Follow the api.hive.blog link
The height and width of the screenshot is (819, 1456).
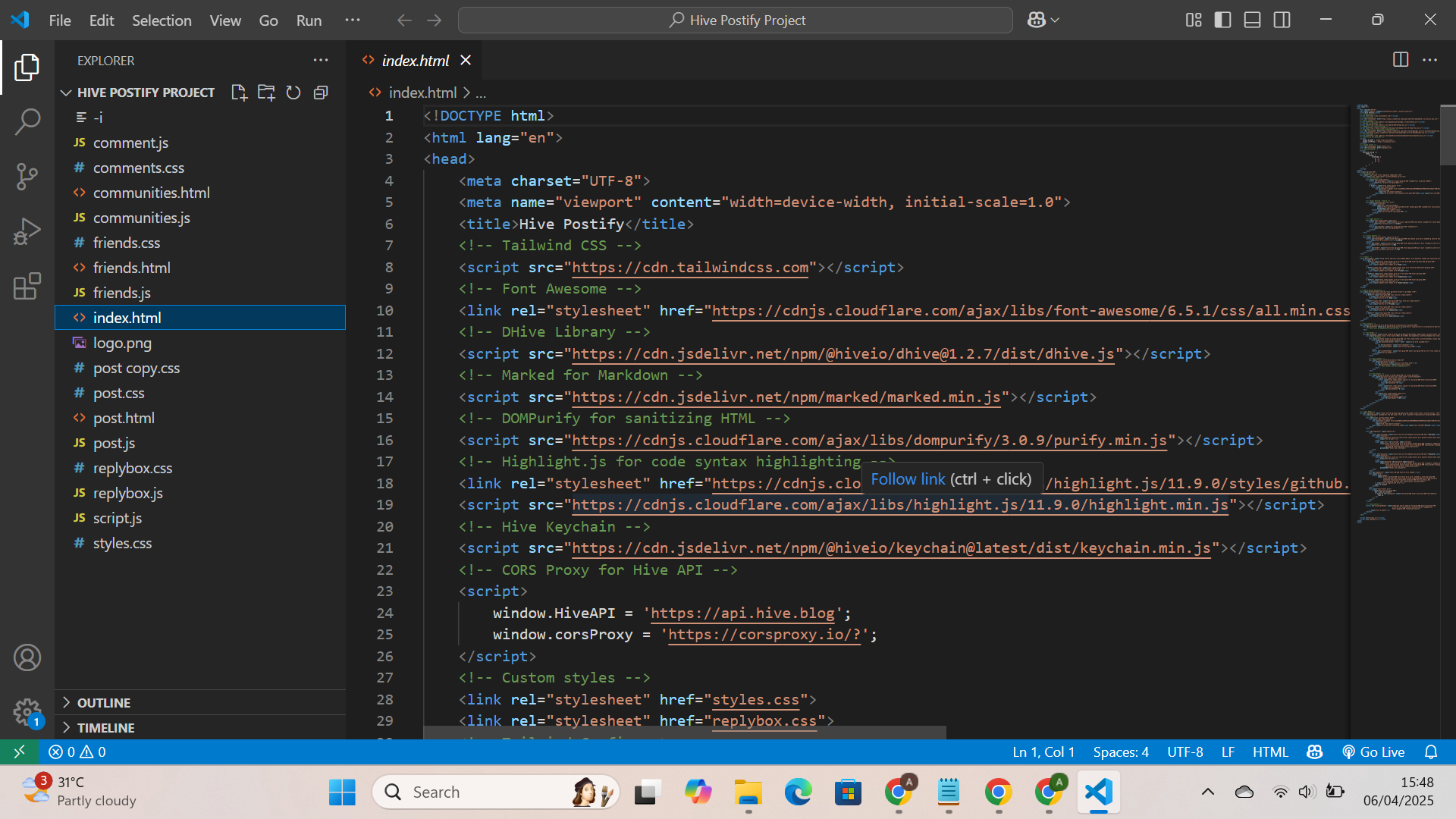[x=742, y=613]
